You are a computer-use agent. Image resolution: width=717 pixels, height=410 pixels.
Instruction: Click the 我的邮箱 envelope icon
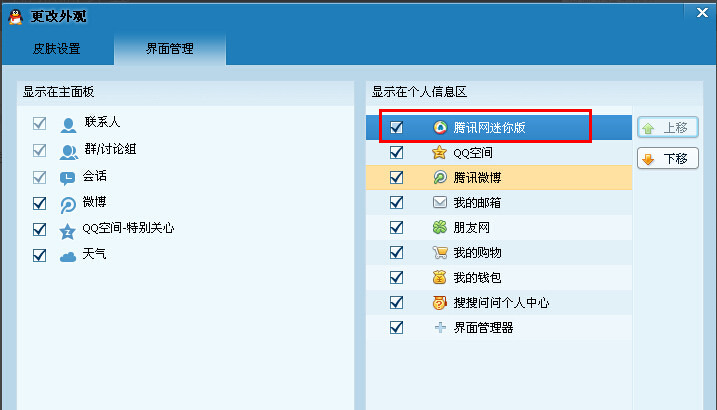pyautogui.click(x=439, y=203)
